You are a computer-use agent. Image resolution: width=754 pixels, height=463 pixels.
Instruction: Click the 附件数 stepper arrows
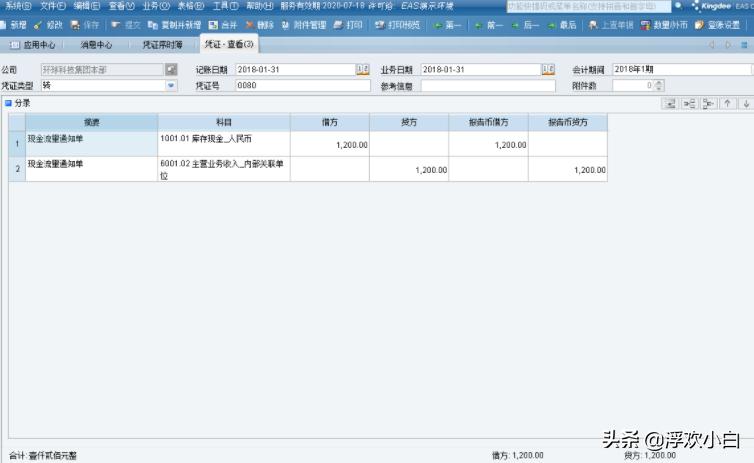pos(659,86)
